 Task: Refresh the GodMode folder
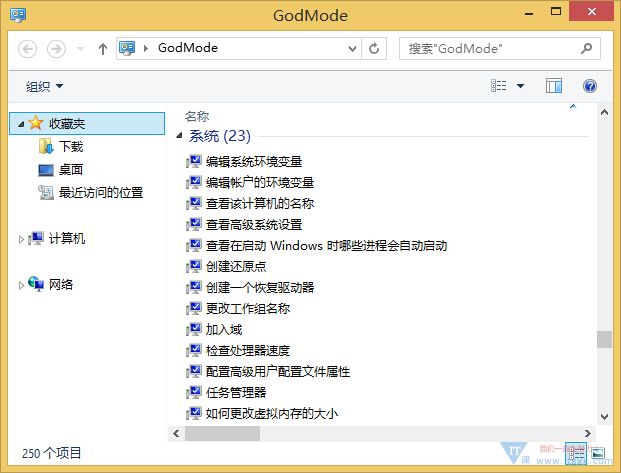(x=374, y=49)
